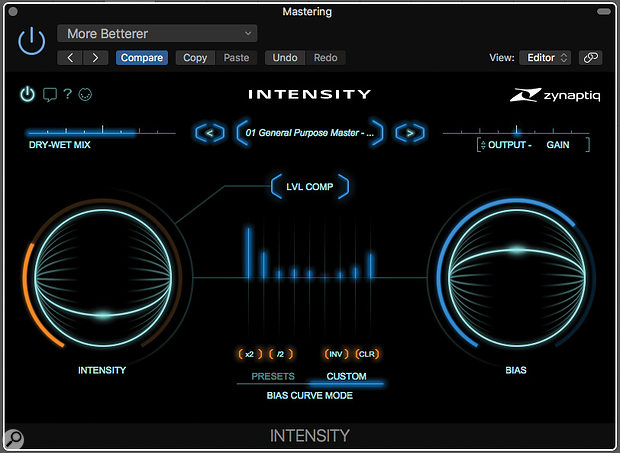The width and height of the screenshot is (620, 453).
Task: Open help via question mark icon
Action: [x=68, y=94]
